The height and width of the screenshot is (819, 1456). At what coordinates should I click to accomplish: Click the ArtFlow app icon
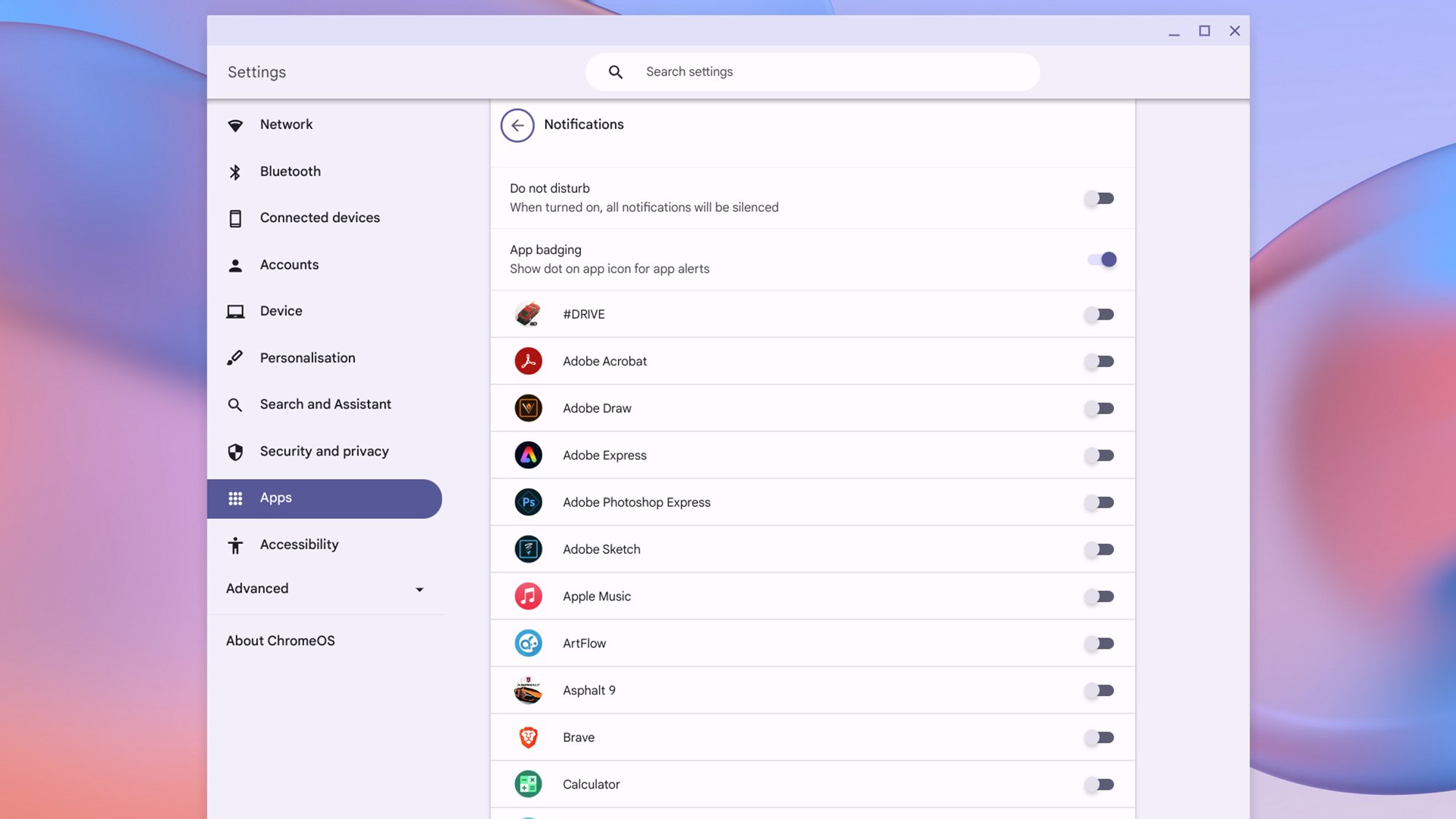pos(527,643)
